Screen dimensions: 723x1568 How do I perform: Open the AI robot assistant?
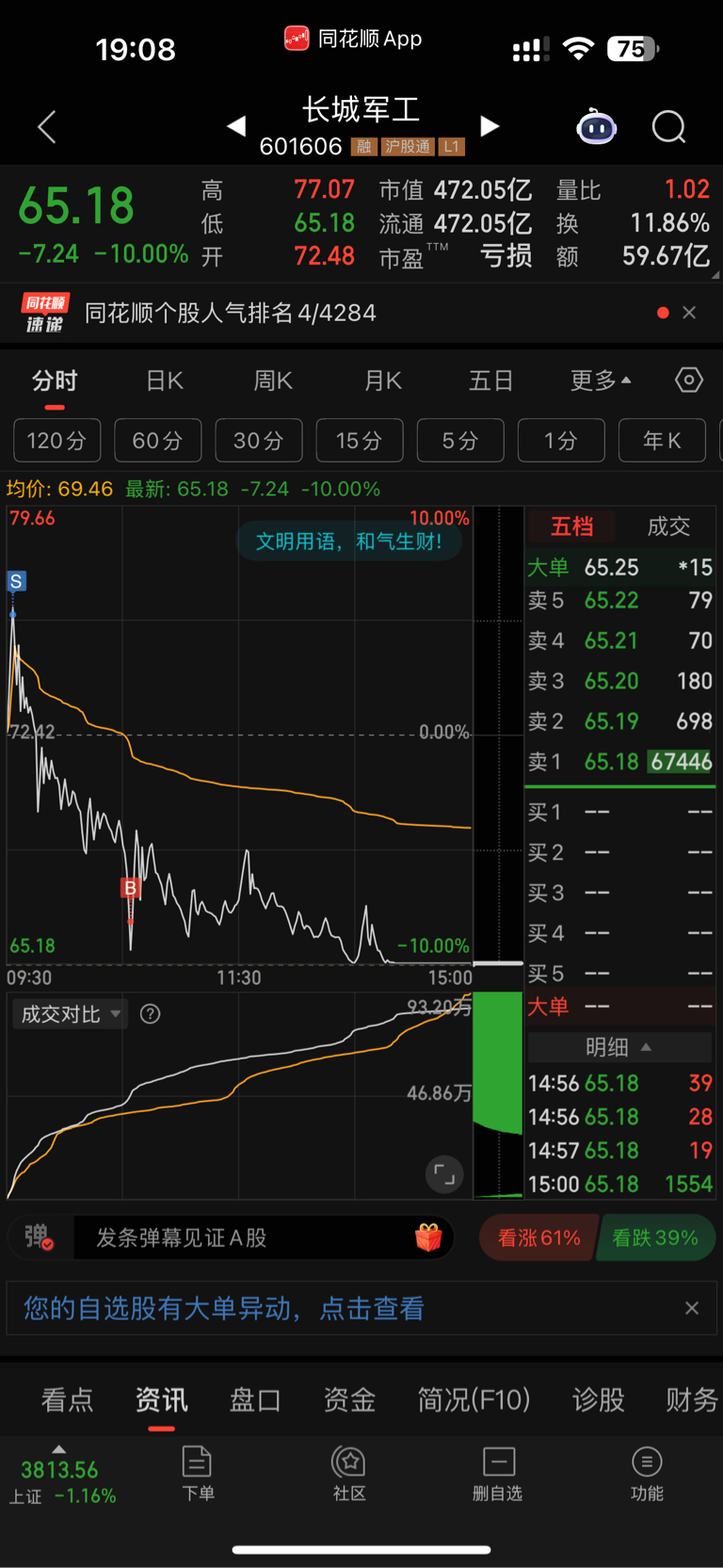click(596, 126)
